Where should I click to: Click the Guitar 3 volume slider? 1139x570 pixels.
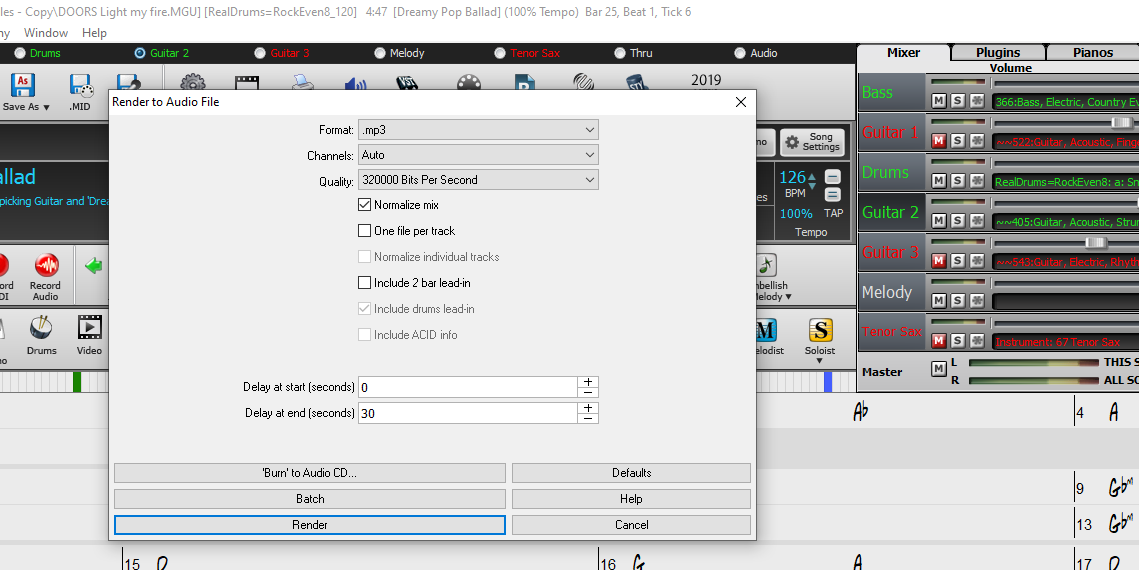click(1095, 243)
